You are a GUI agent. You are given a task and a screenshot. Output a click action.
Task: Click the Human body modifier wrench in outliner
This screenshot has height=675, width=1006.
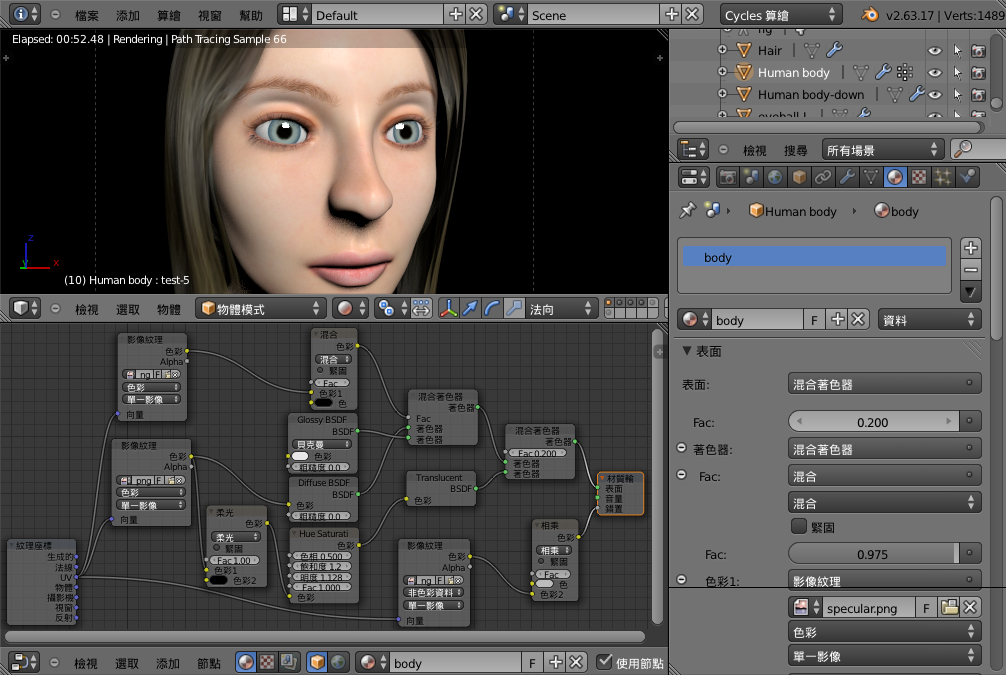click(883, 72)
